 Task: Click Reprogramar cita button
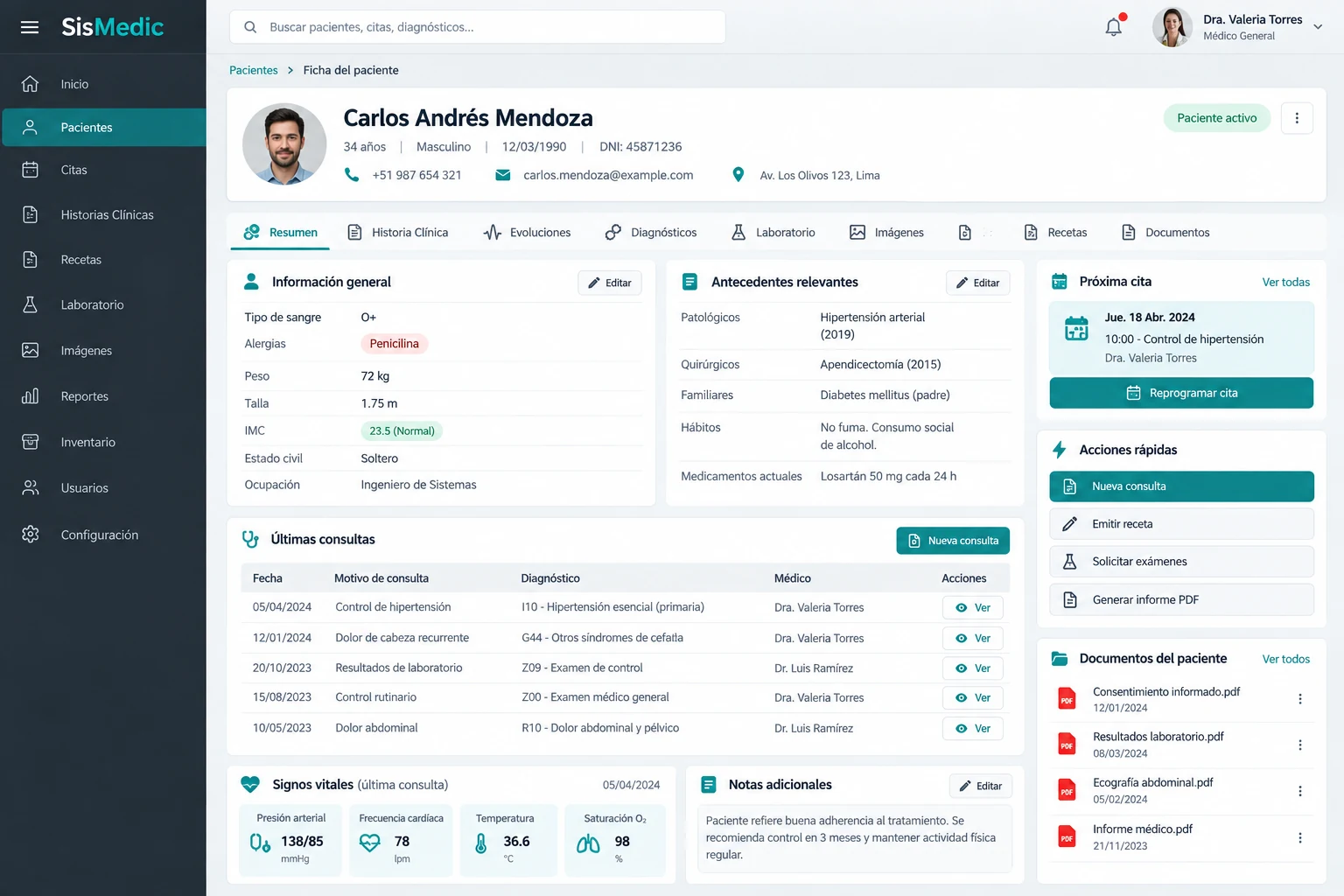click(1181, 393)
